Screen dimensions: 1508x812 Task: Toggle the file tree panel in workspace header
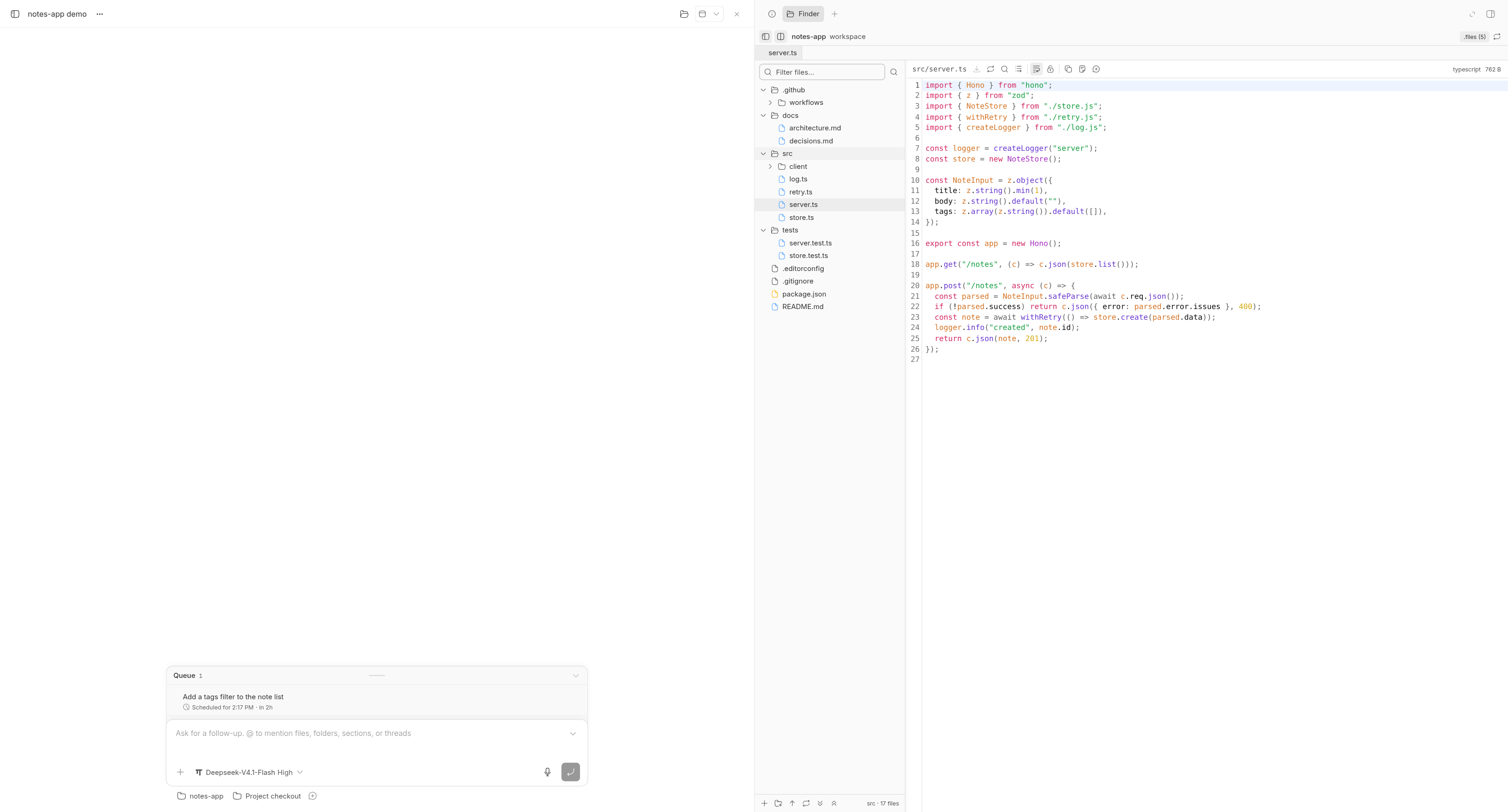[766, 36]
